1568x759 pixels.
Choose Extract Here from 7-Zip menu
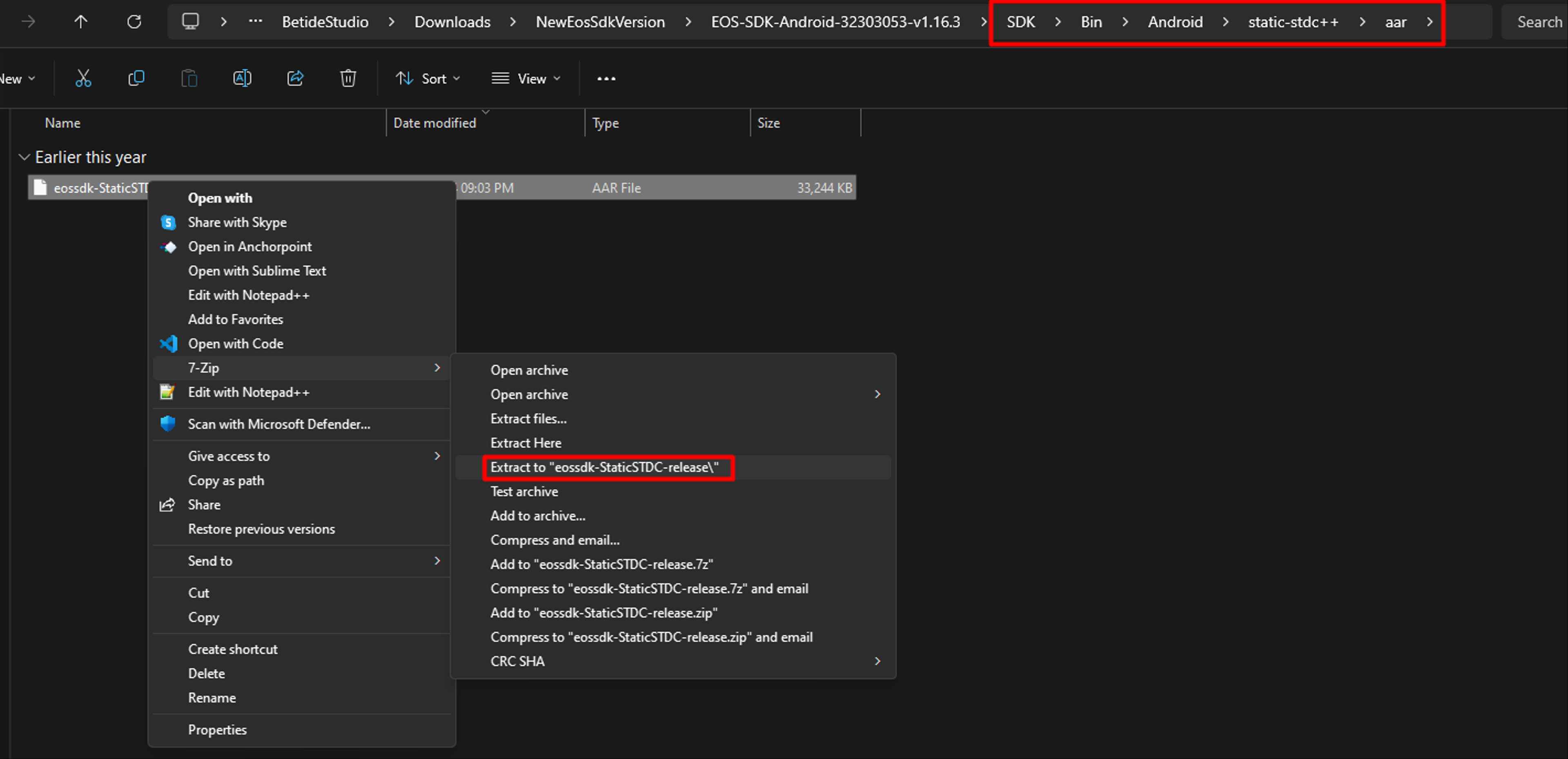tap(673, 443)
